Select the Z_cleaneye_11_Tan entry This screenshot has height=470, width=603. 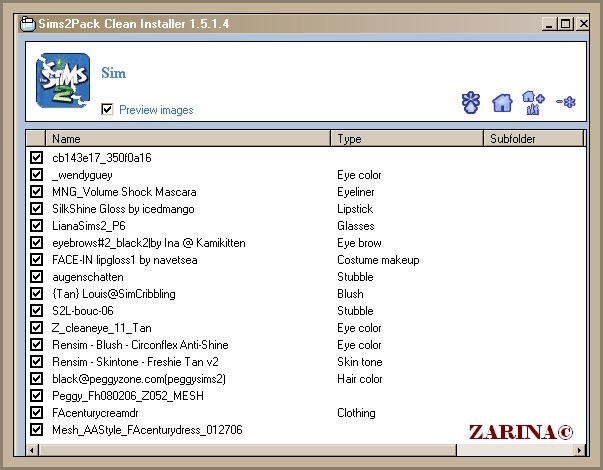tap(102, 328)
